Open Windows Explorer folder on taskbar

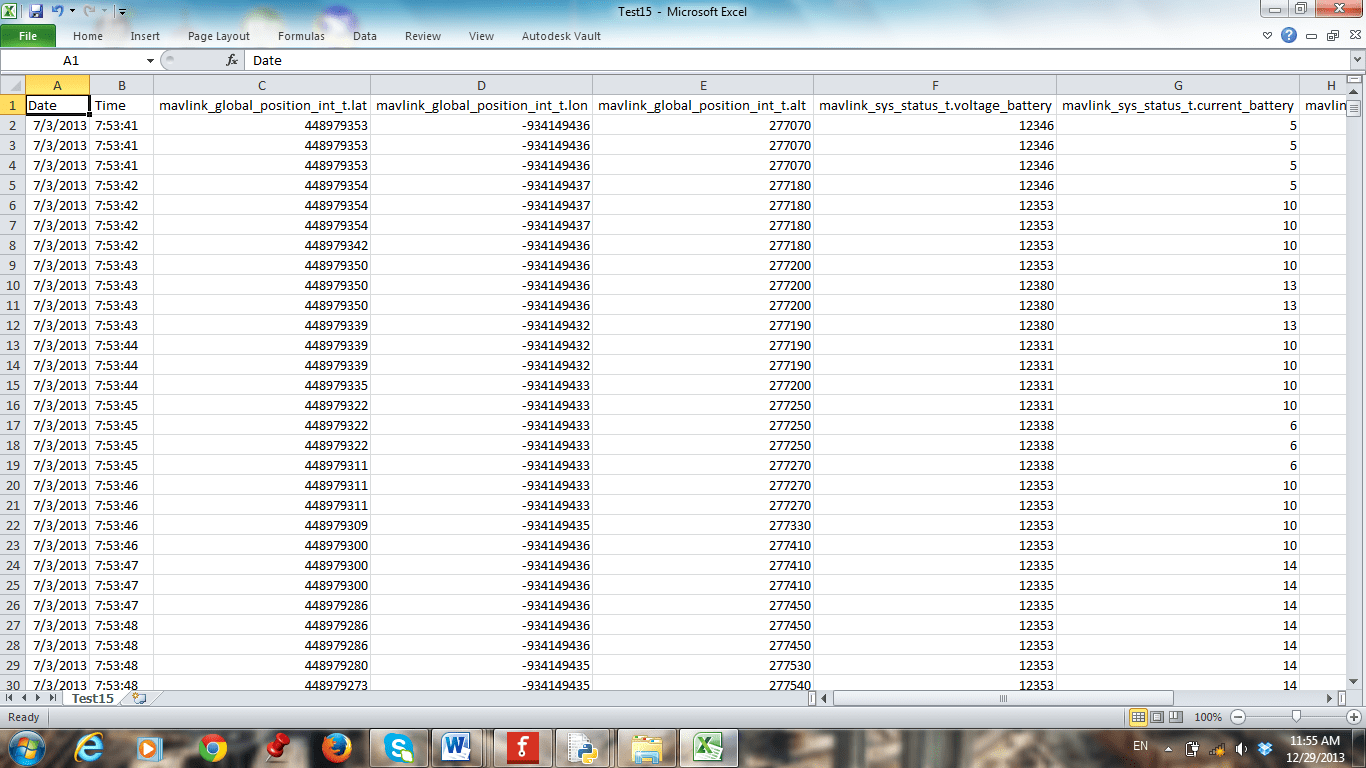point(646,747)
